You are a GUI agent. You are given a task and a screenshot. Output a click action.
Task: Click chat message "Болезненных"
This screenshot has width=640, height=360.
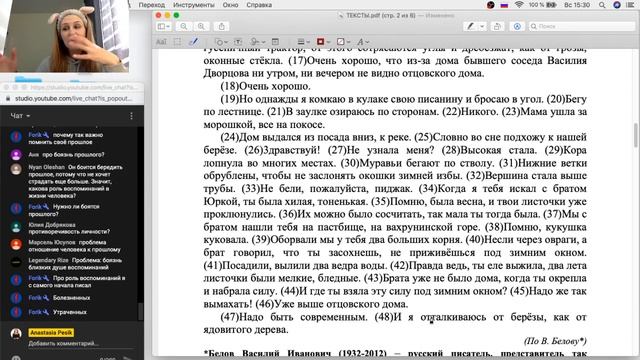click(71, 298)
